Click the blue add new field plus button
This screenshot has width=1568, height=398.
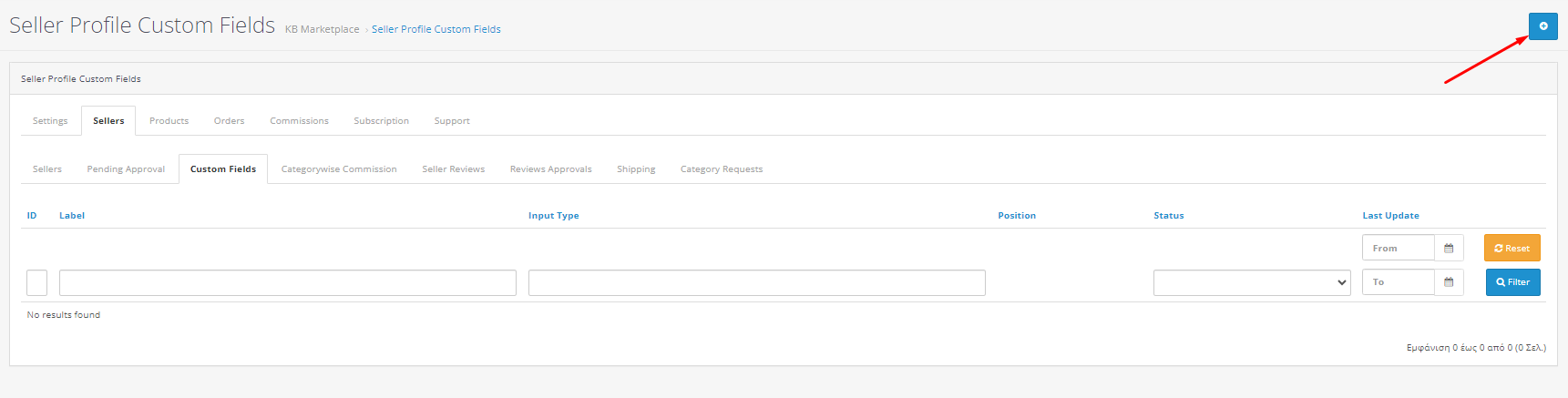click(x=1542, y=26)
